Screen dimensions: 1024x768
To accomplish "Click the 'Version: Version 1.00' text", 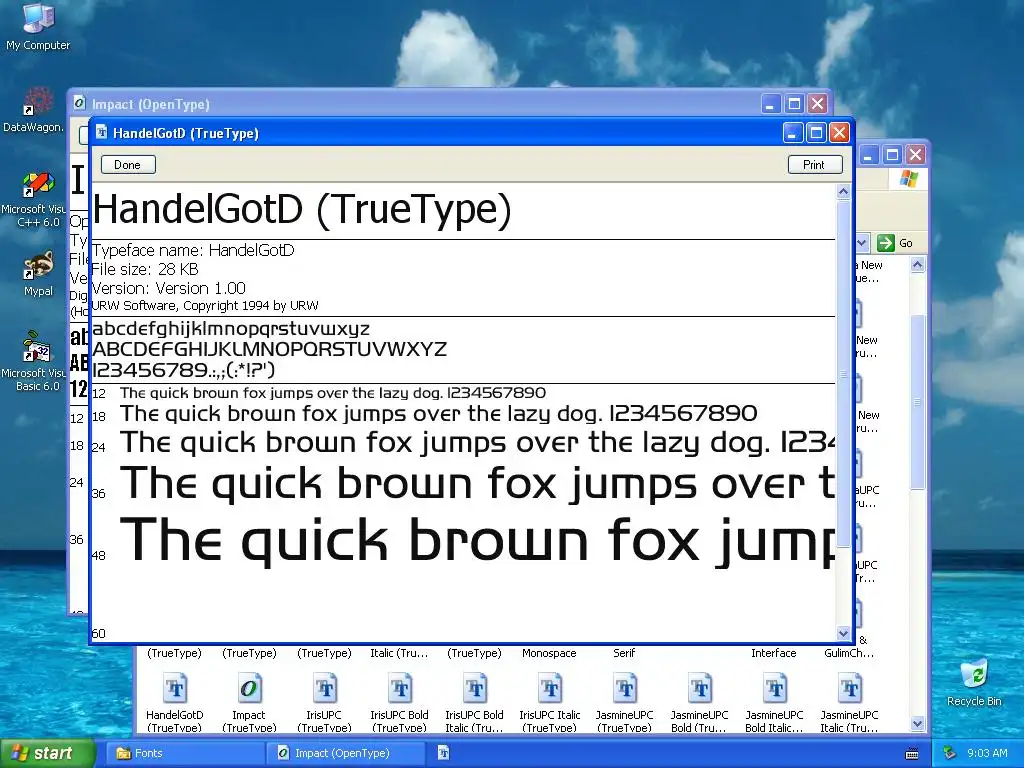I will (169, 288).
